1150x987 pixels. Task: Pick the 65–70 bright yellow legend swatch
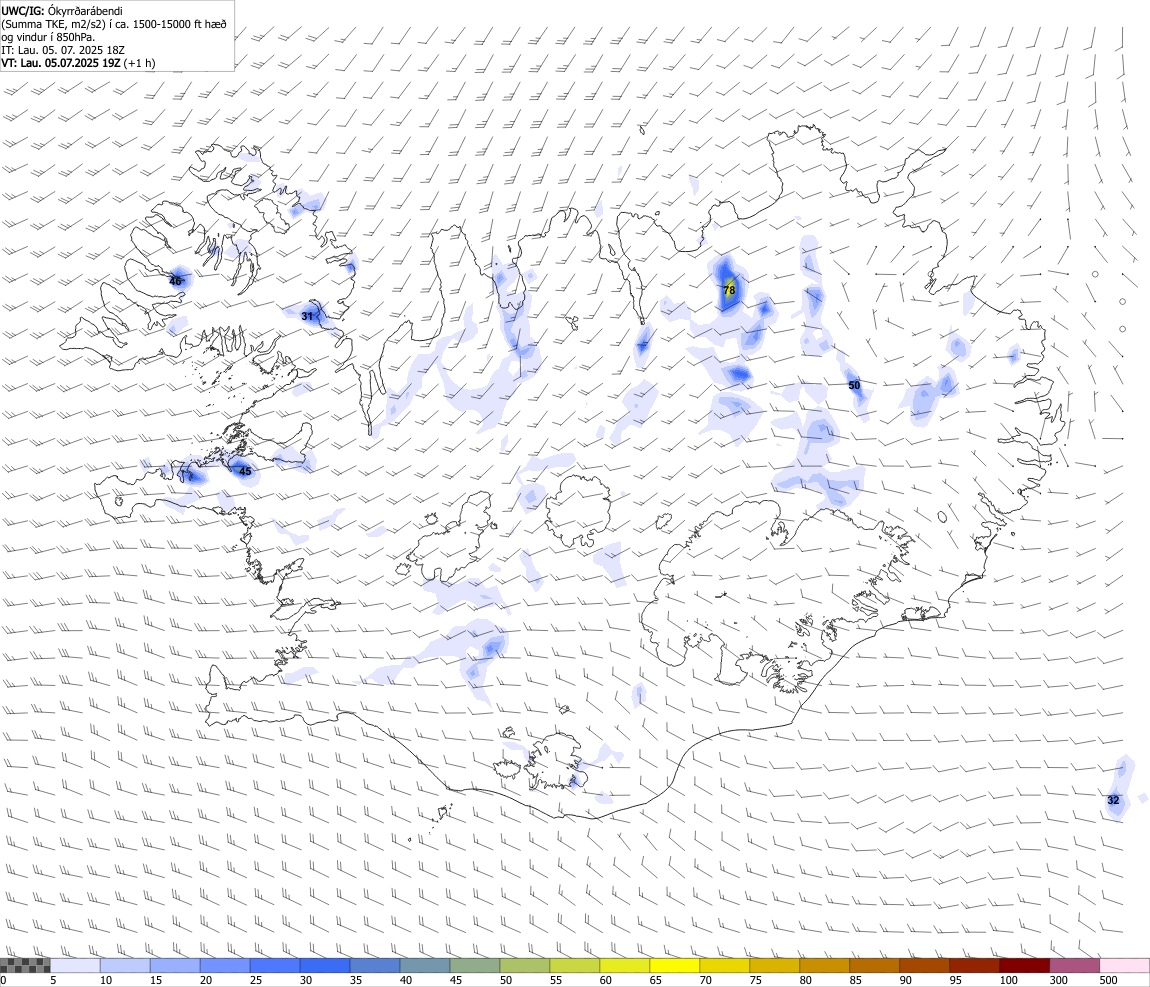coord(674,965)
